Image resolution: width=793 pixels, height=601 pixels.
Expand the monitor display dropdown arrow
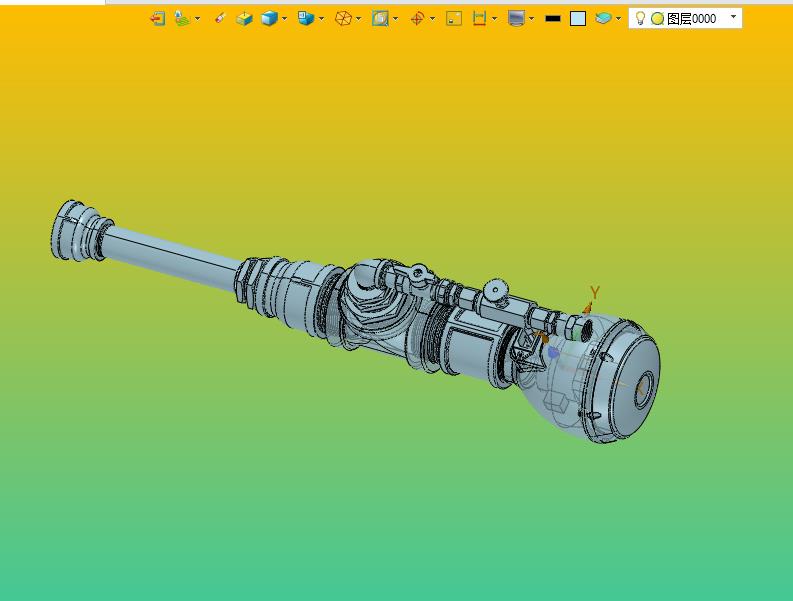pyautogui.click(x=532, y=19)
